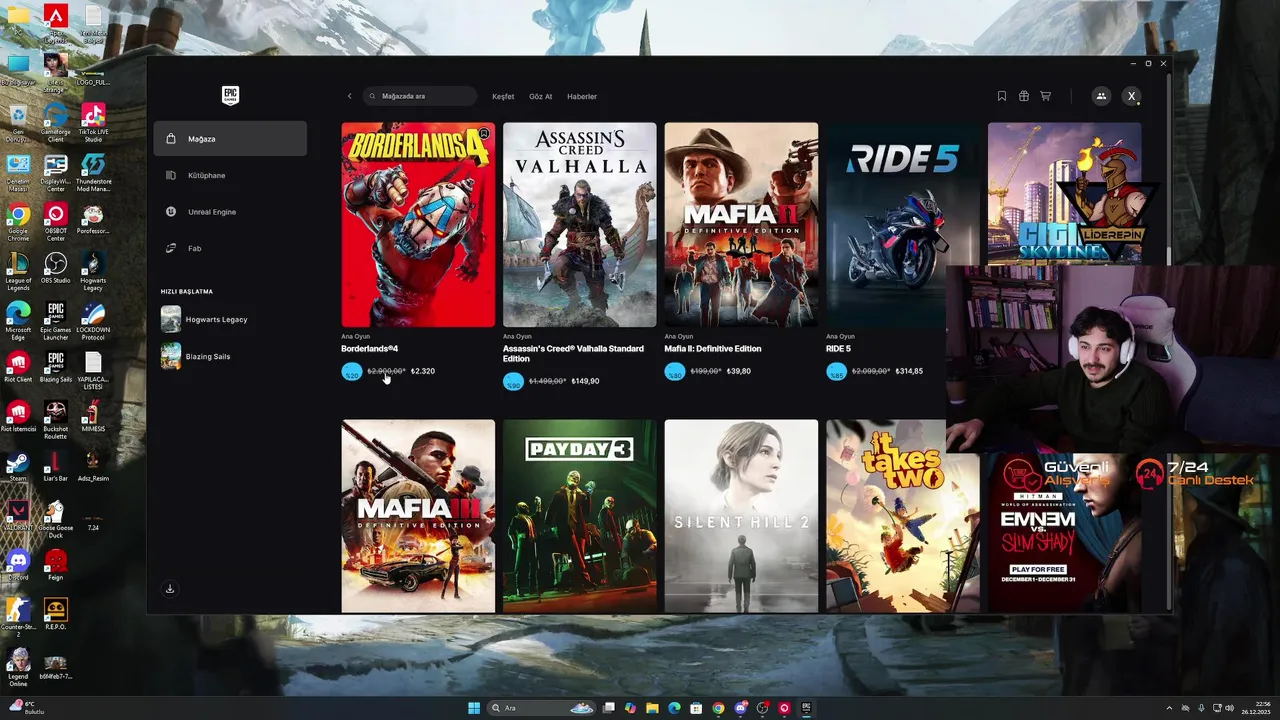This screenshot has height=720, width=1280.
Task: Click the Buckshot Roulette desktop icon
Action: tap(56, 419)
